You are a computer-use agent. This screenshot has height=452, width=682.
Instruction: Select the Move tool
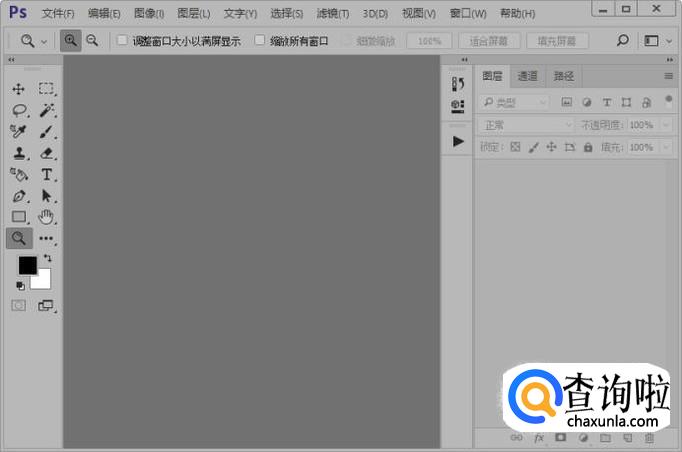pos(18,89)
